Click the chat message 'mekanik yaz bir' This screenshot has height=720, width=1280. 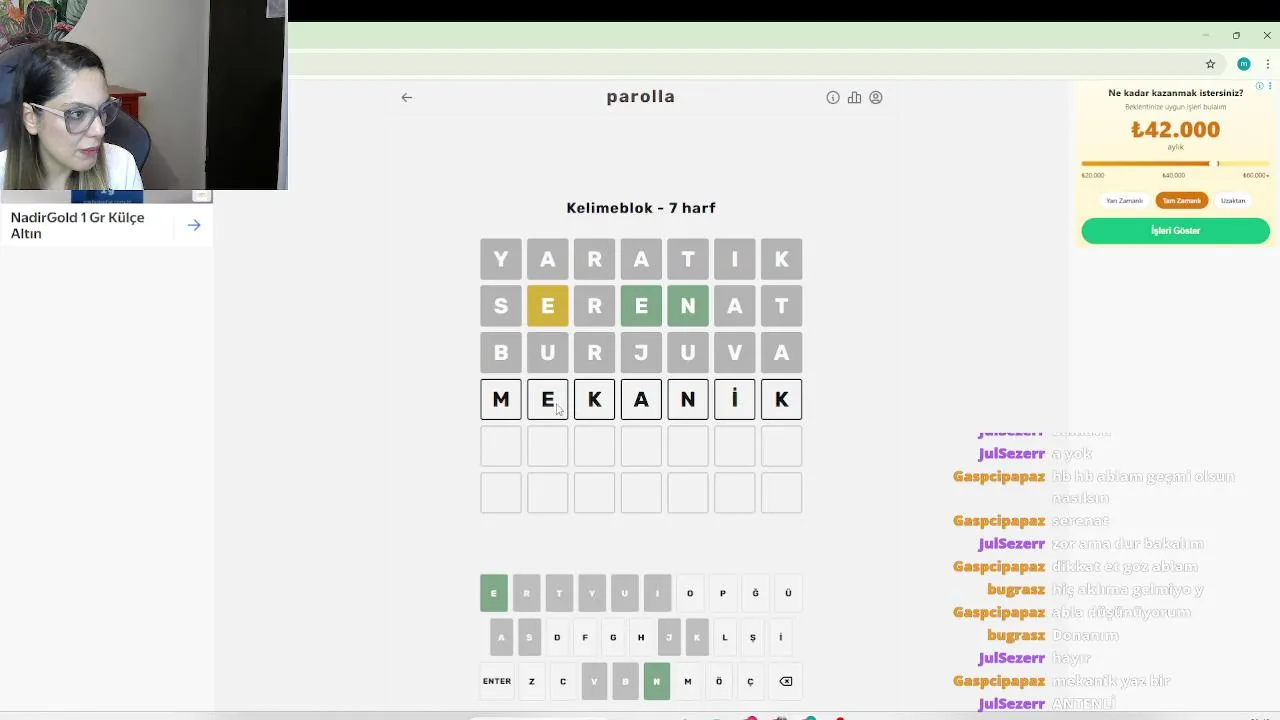click(1111, 681)
